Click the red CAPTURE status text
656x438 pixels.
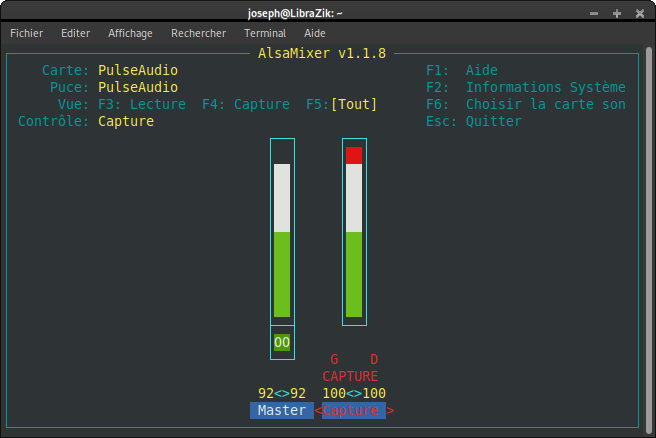(350, 376)
